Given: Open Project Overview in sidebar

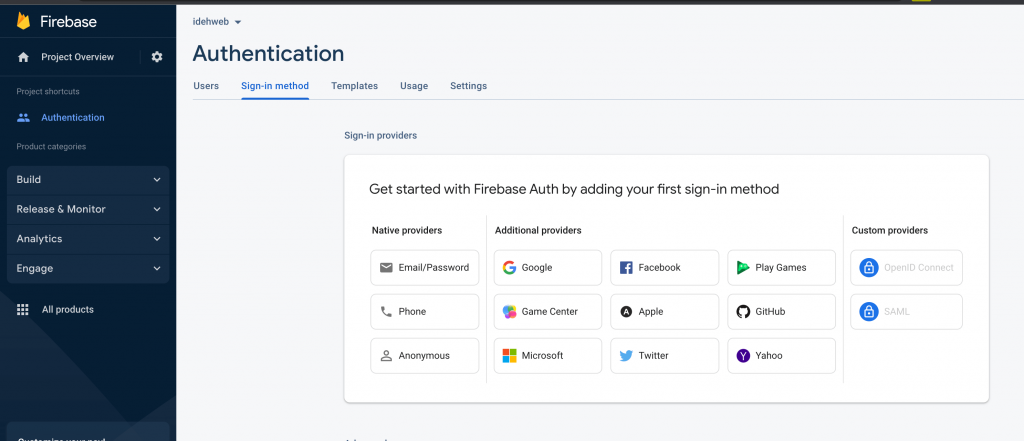Looking at the screenshot, I should pyautogui.click(x=77, y=57).
